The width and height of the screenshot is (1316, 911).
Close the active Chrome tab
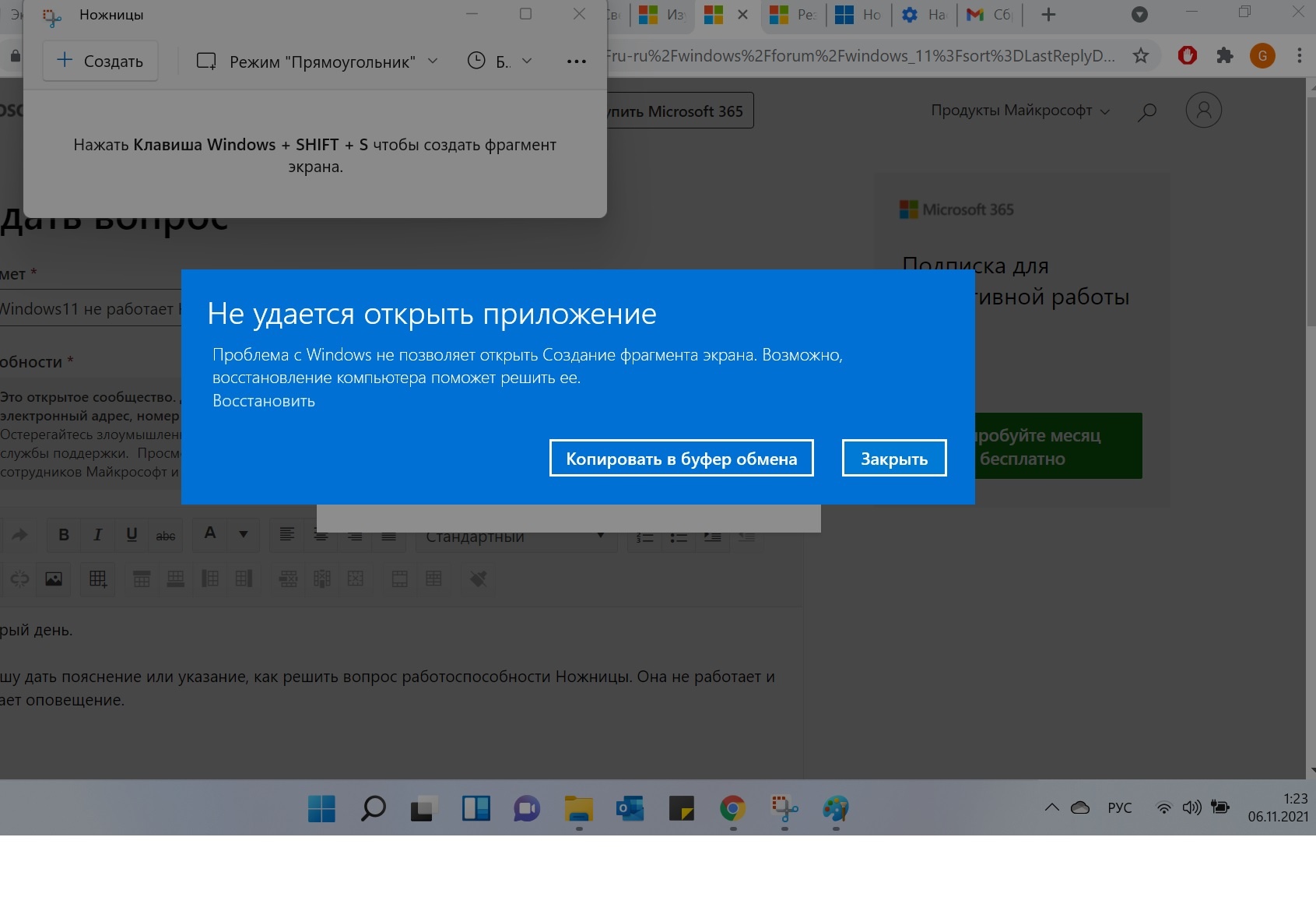click(742, 15)
